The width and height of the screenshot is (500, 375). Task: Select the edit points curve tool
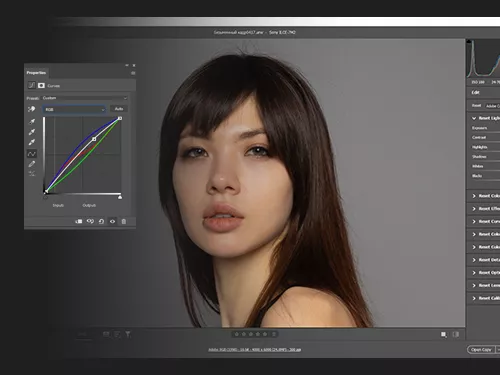(x=32, y=153)
